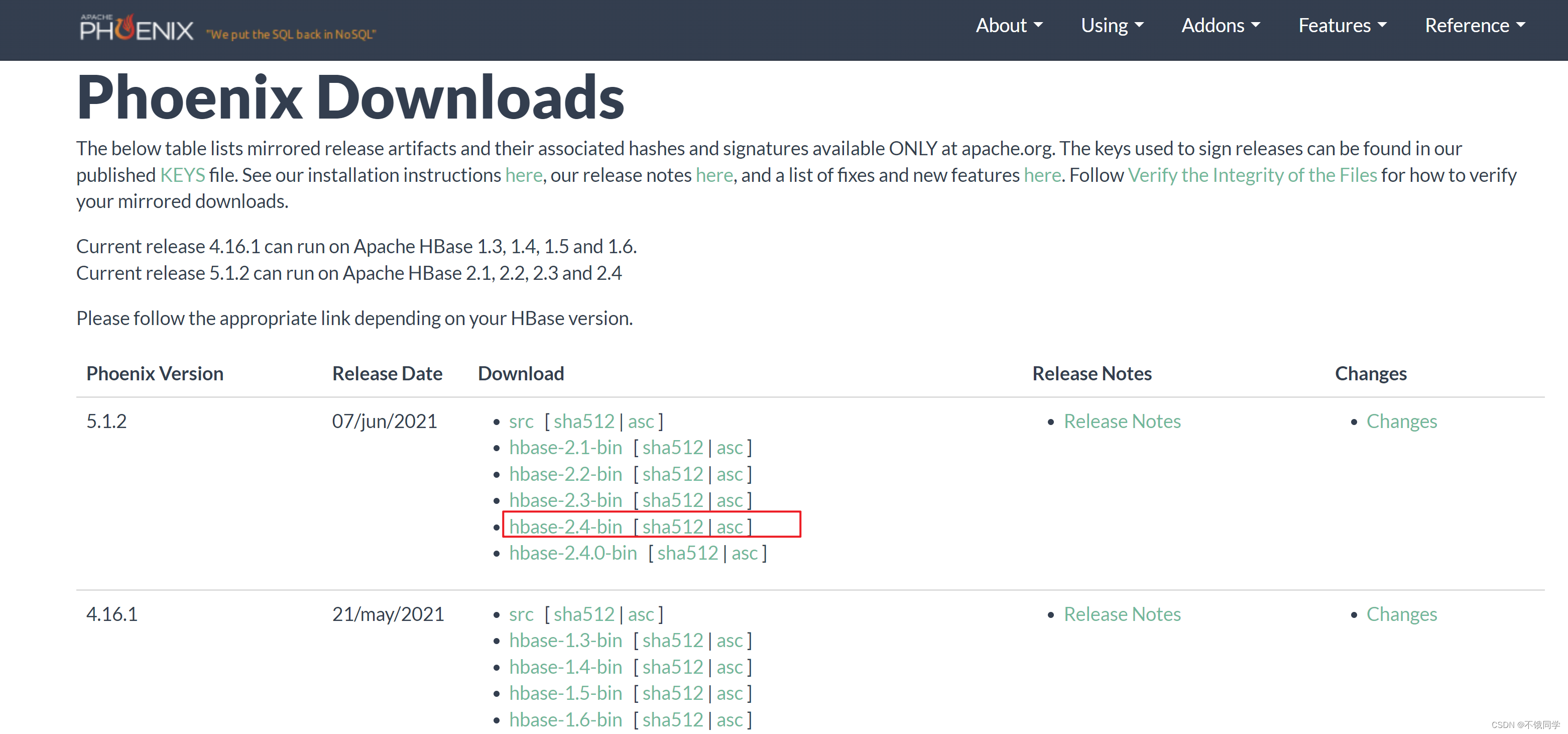Select the 21/may/2021 release date
1568x734 pixels.
[x=388, y=614]
